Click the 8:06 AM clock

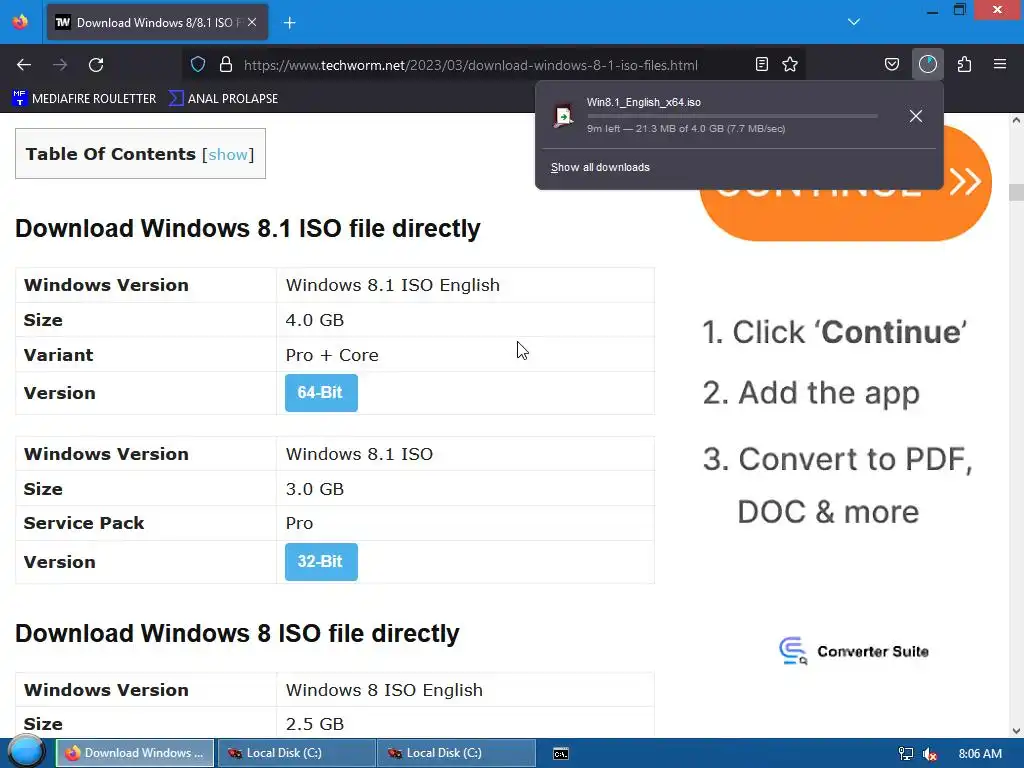coord(980,754)
